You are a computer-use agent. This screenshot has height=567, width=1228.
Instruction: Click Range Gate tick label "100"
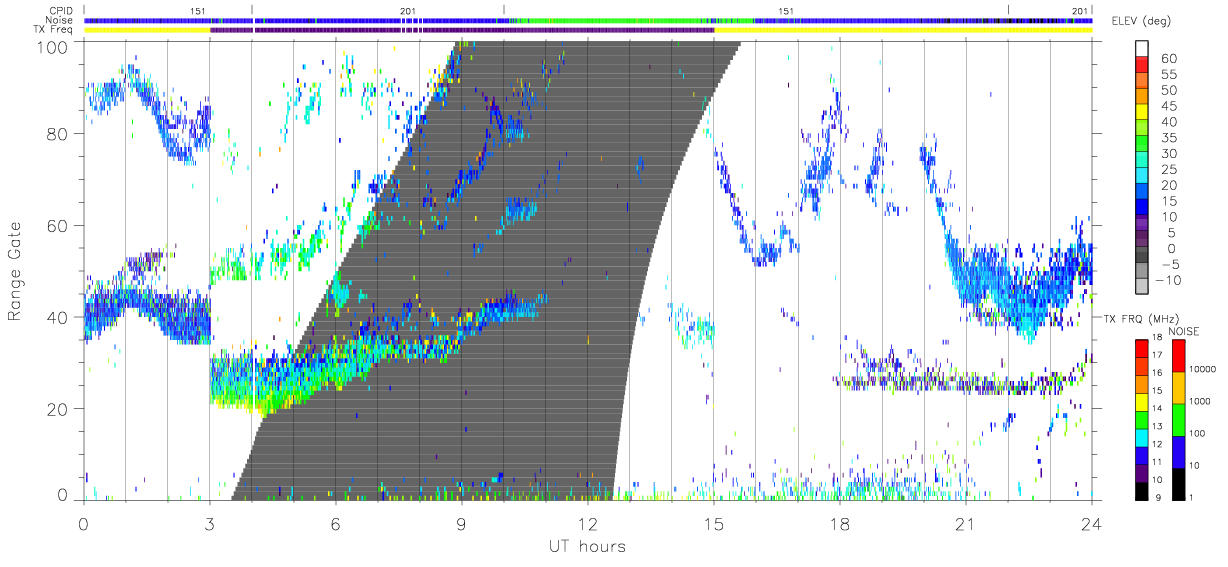coord(52,47)
